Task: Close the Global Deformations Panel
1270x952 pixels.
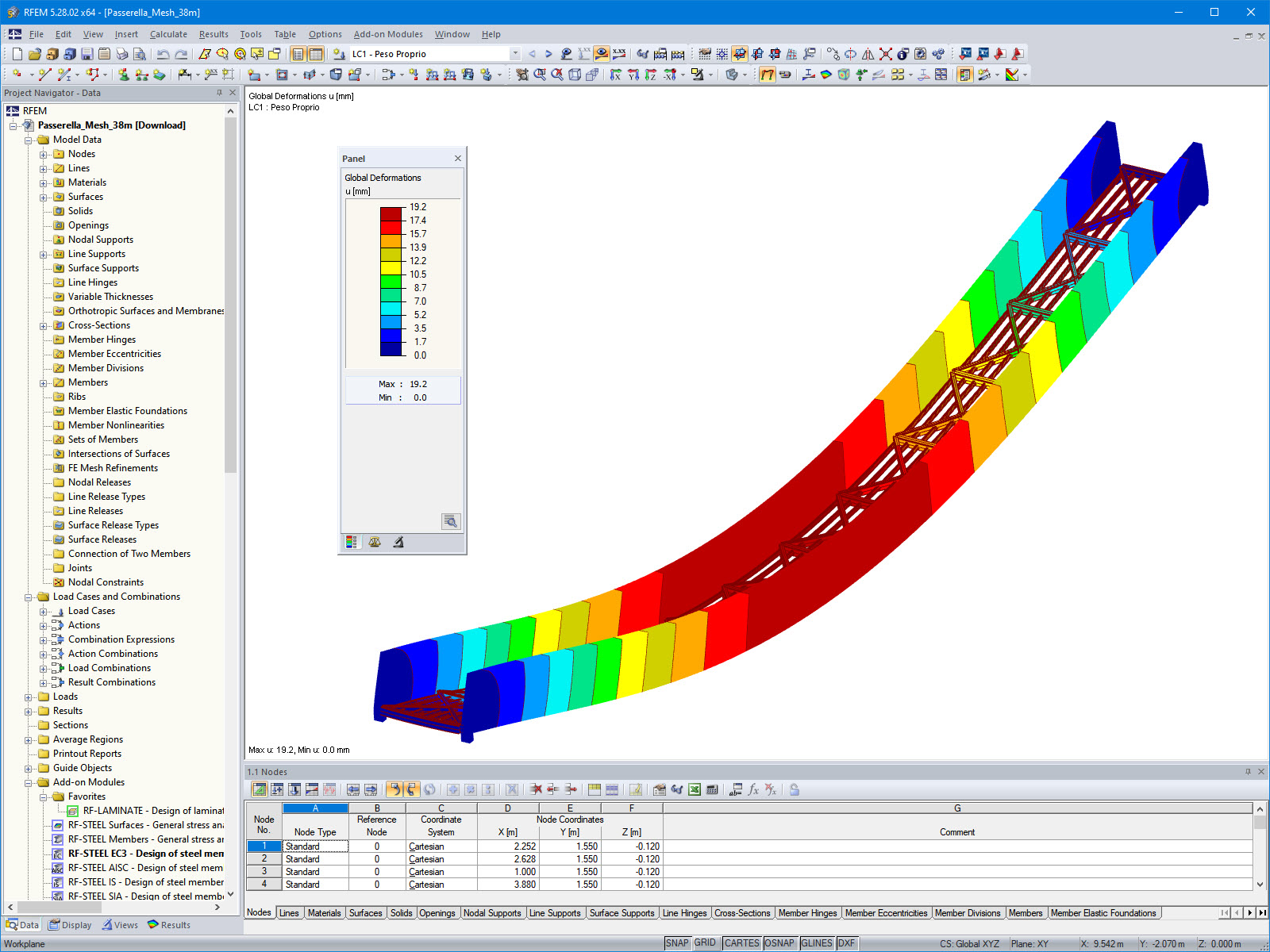Action: [x=458, y=159]
